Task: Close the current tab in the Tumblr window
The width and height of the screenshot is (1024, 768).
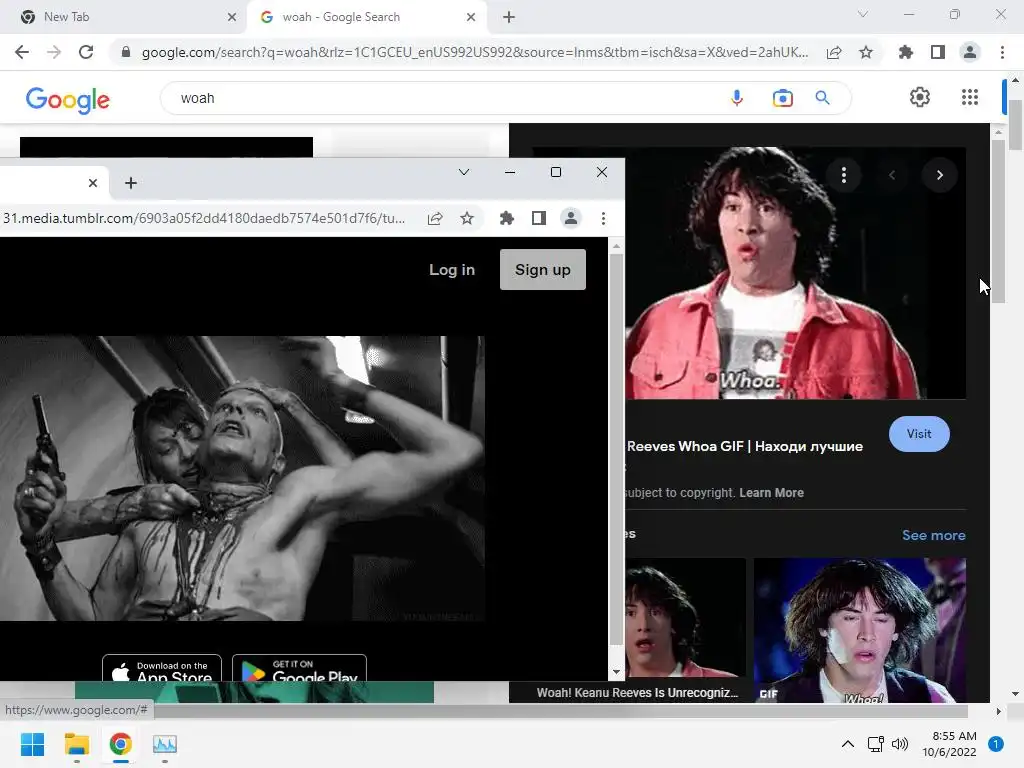Action: pos(93,183)
